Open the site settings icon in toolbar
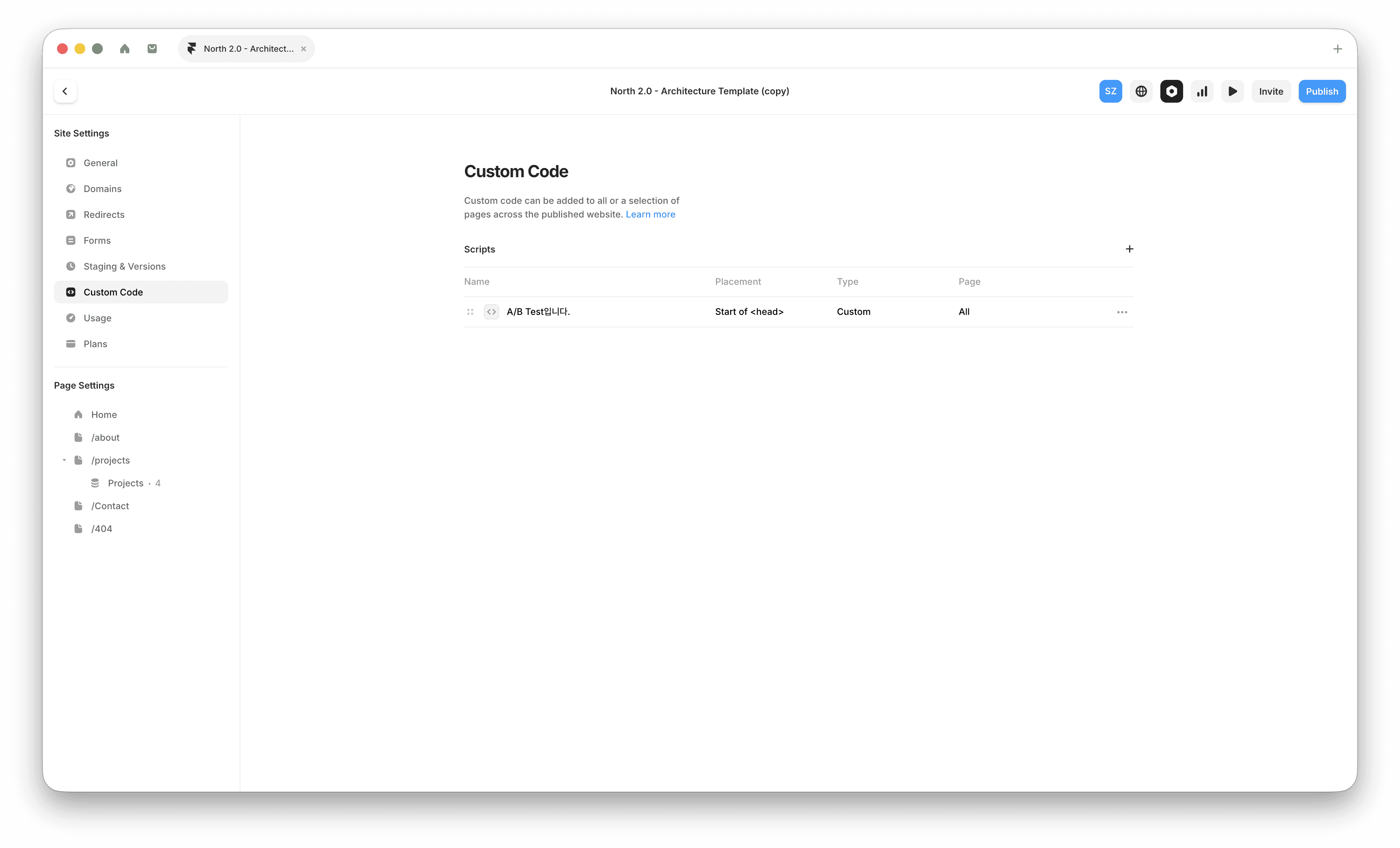This screenshot has width=1400, height=848. coord(1171,91)
